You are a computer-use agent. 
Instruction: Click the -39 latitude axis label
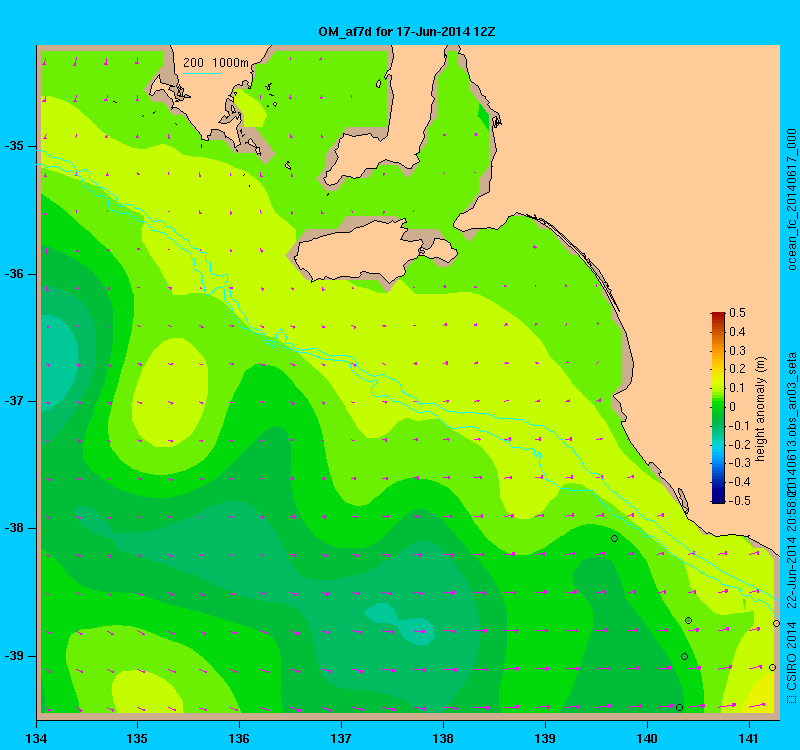pos(14,655)
